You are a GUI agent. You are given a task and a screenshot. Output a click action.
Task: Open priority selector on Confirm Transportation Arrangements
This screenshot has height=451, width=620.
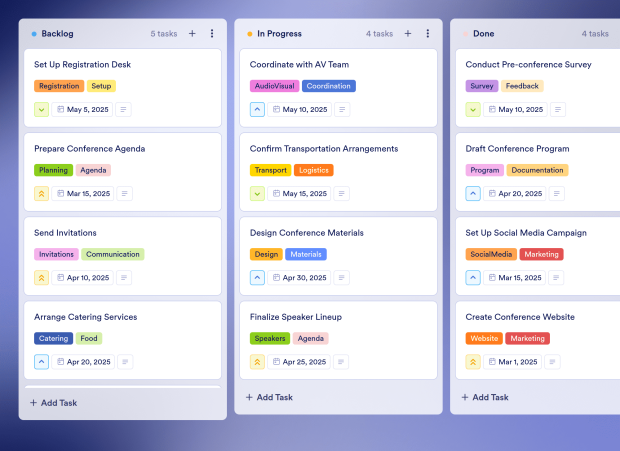coord(258,194)
